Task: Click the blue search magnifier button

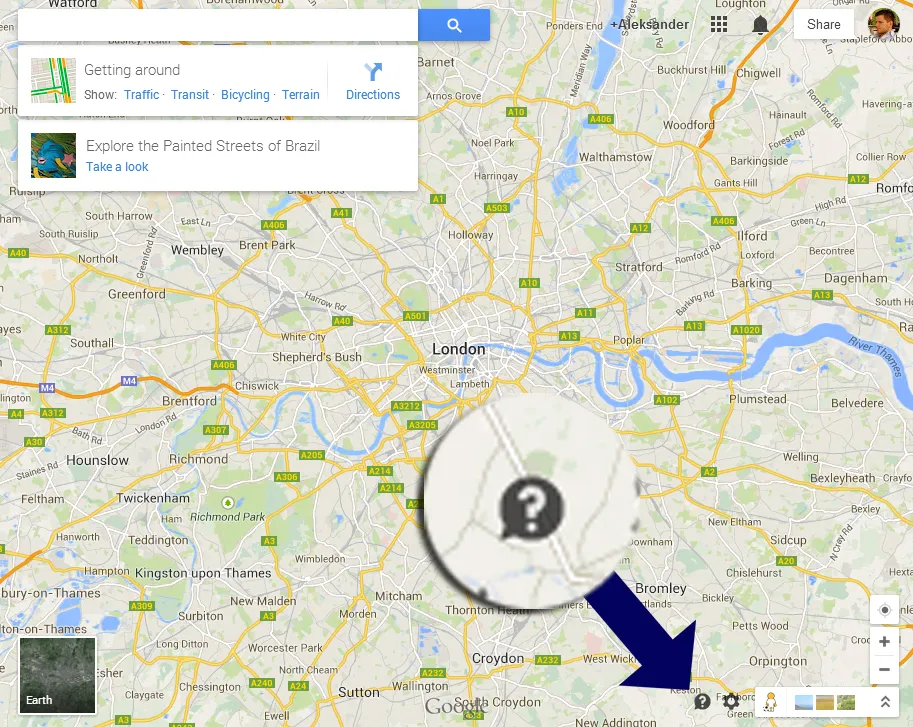Action: 454,25
